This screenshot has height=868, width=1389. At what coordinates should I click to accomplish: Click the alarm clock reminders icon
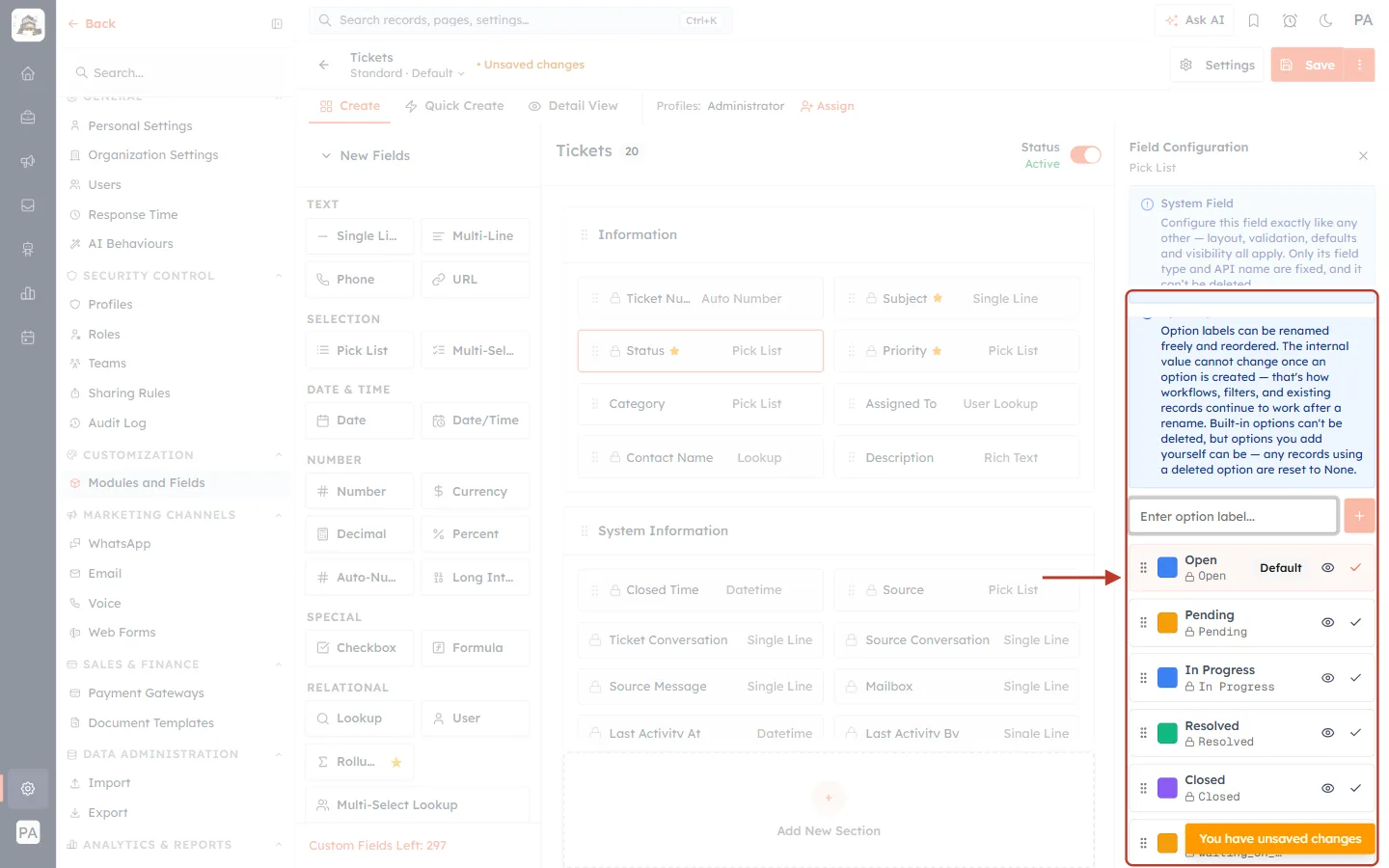coord(1290,20)
